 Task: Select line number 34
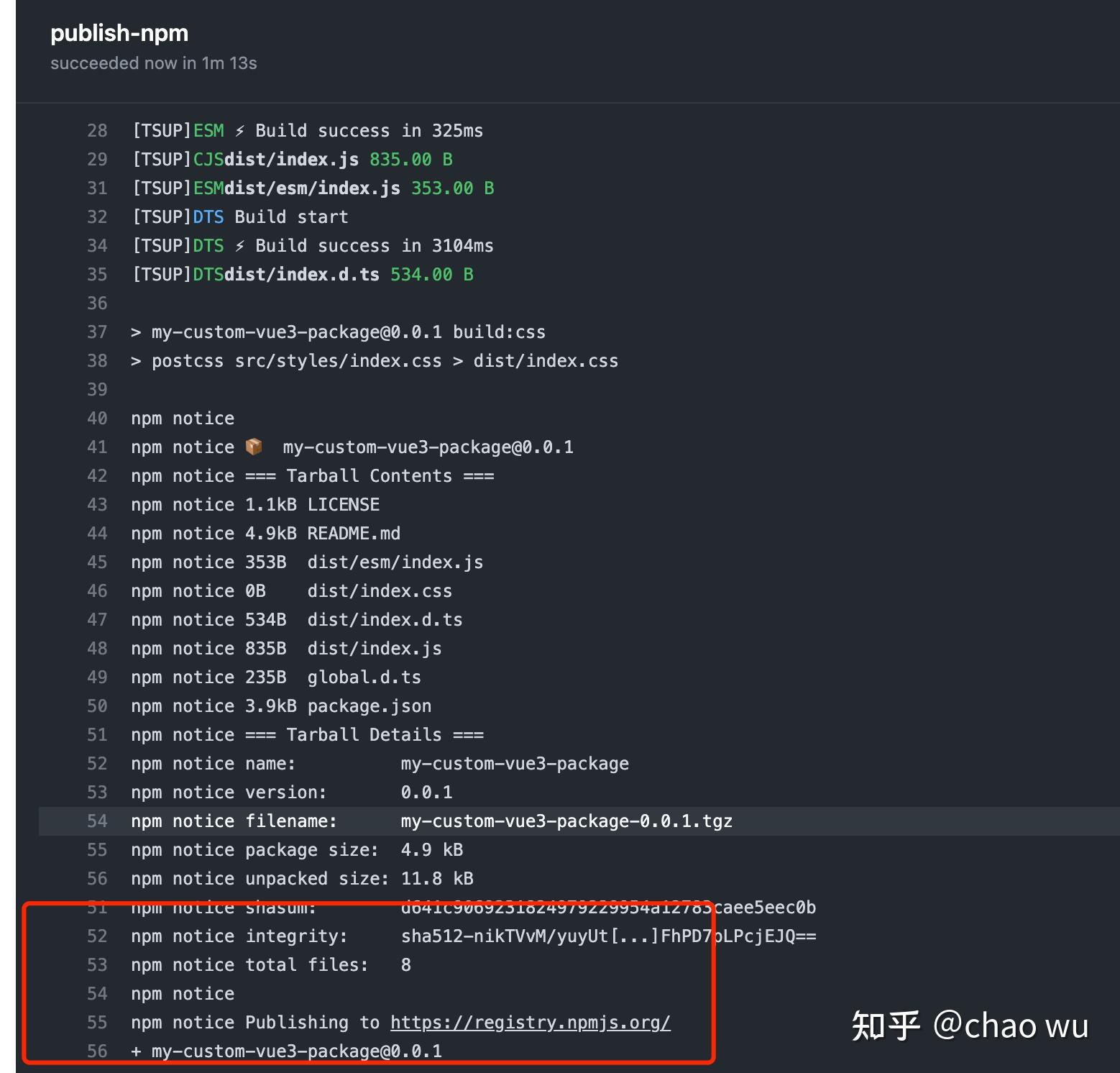coord(97,246)
